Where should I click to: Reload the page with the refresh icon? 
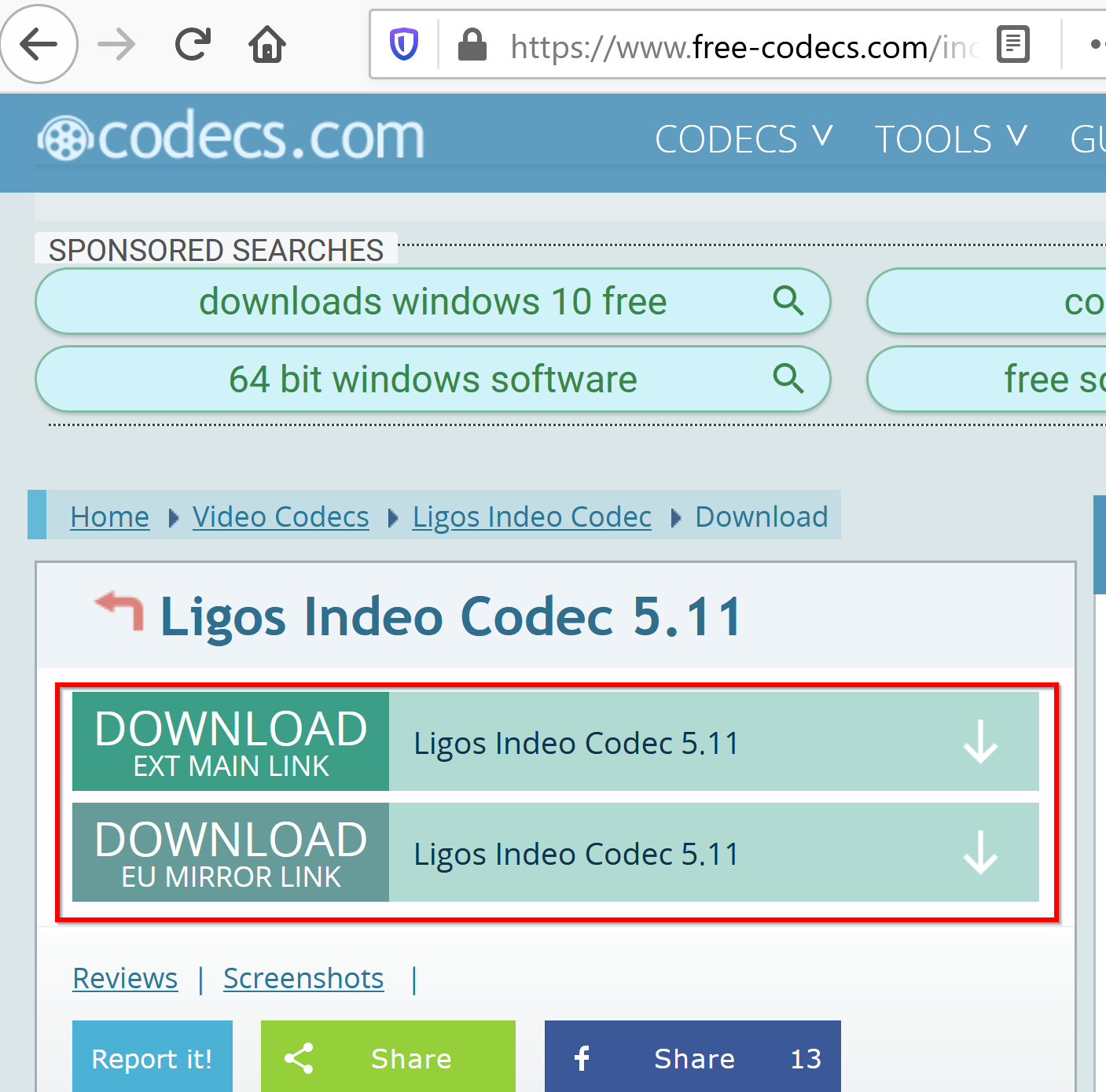pos(193,44)
